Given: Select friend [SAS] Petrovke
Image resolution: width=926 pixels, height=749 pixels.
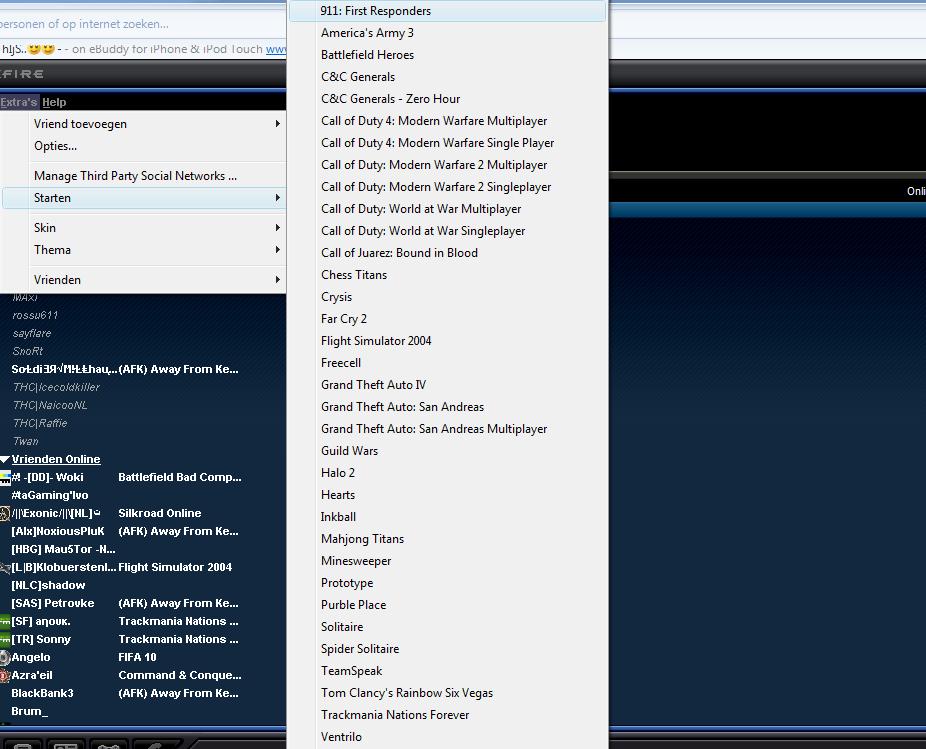Looking at the screenshot, I should [x=53, y=603].
